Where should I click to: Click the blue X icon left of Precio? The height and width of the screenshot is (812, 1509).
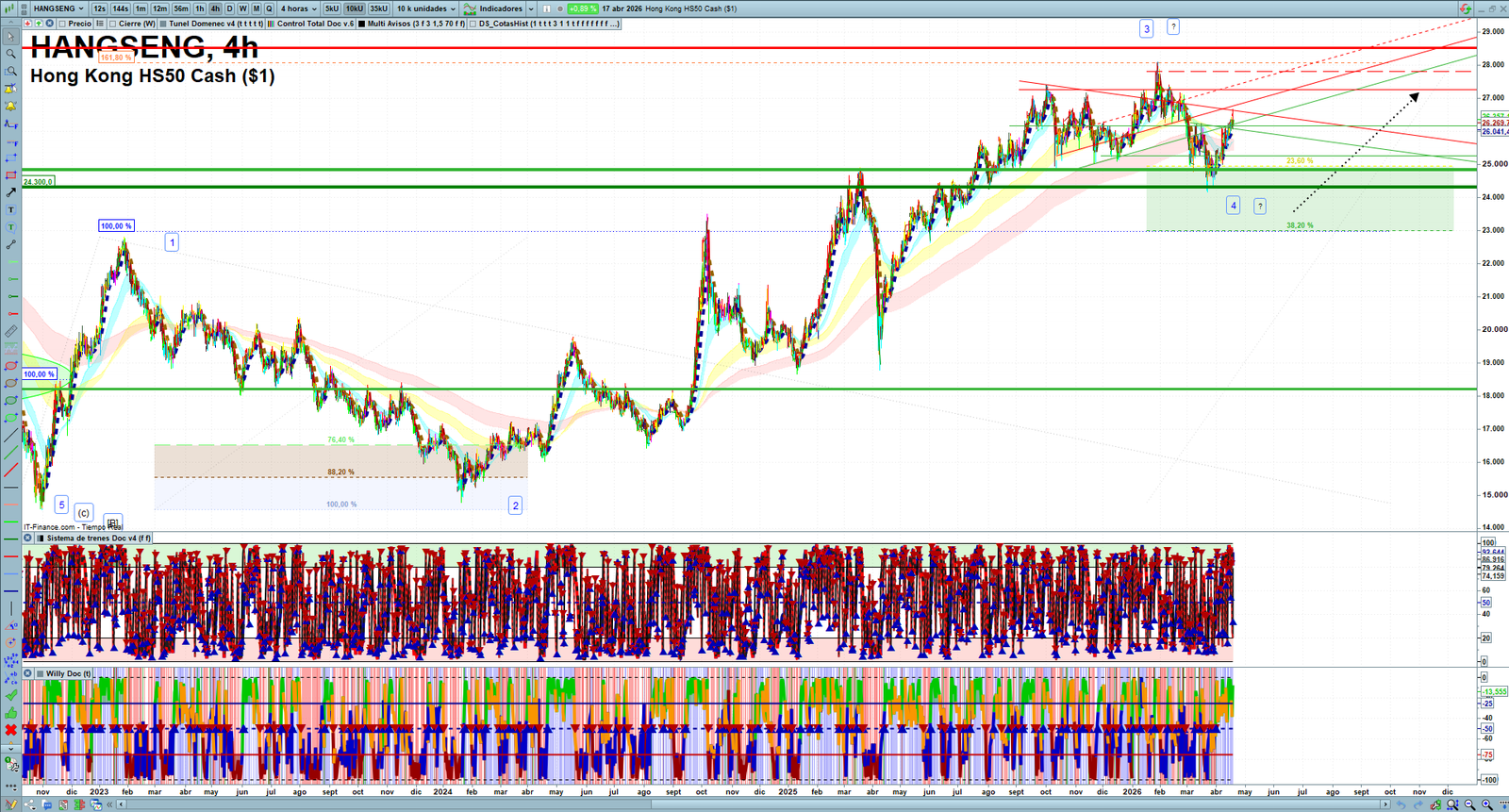coord(50,24)
